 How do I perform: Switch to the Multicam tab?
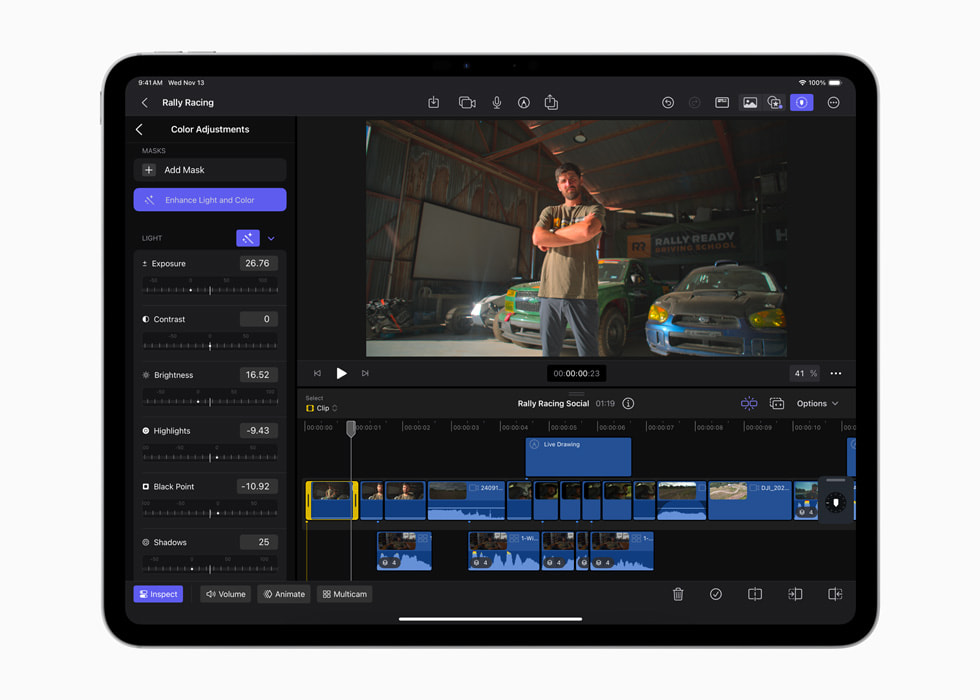(x=344, y=594)
